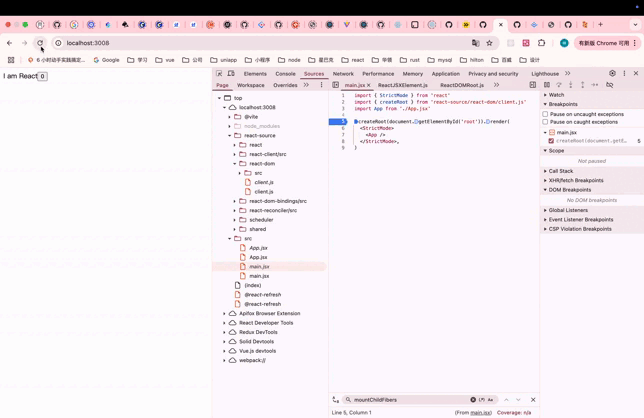
Task: Bookmark this page with the star icon
Action: [489, 43]
